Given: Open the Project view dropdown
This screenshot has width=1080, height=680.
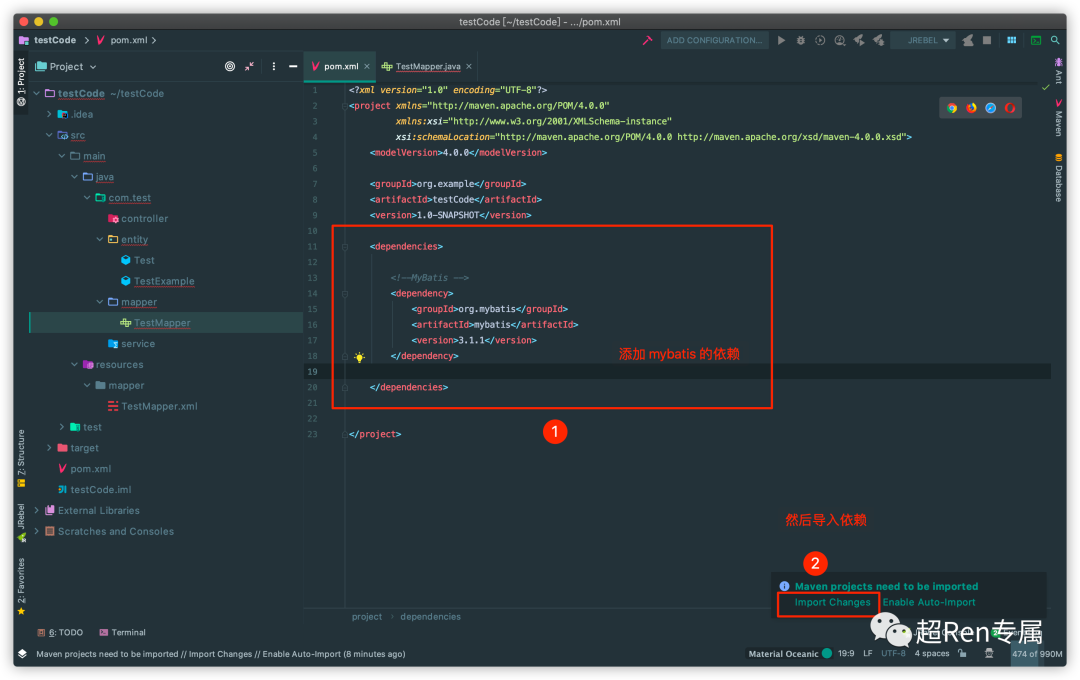Looking at the screenshot, I should pos(66,67).
